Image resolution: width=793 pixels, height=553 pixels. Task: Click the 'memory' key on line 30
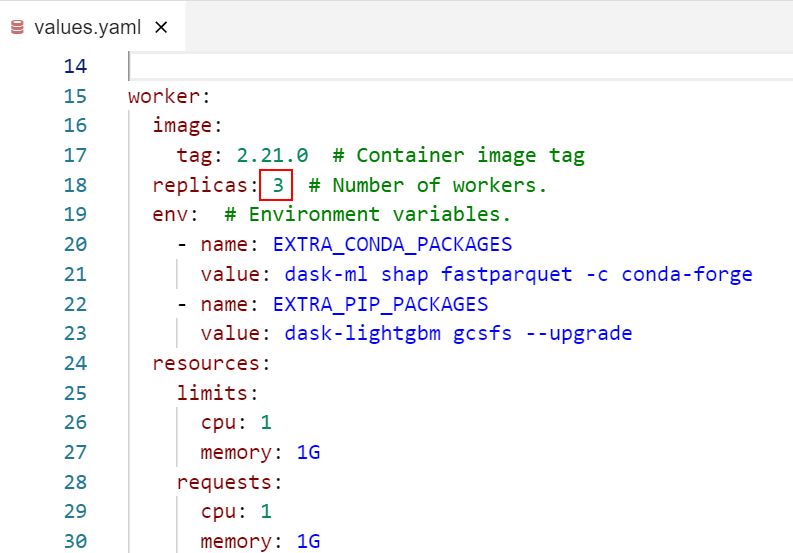tap(236, 542)
